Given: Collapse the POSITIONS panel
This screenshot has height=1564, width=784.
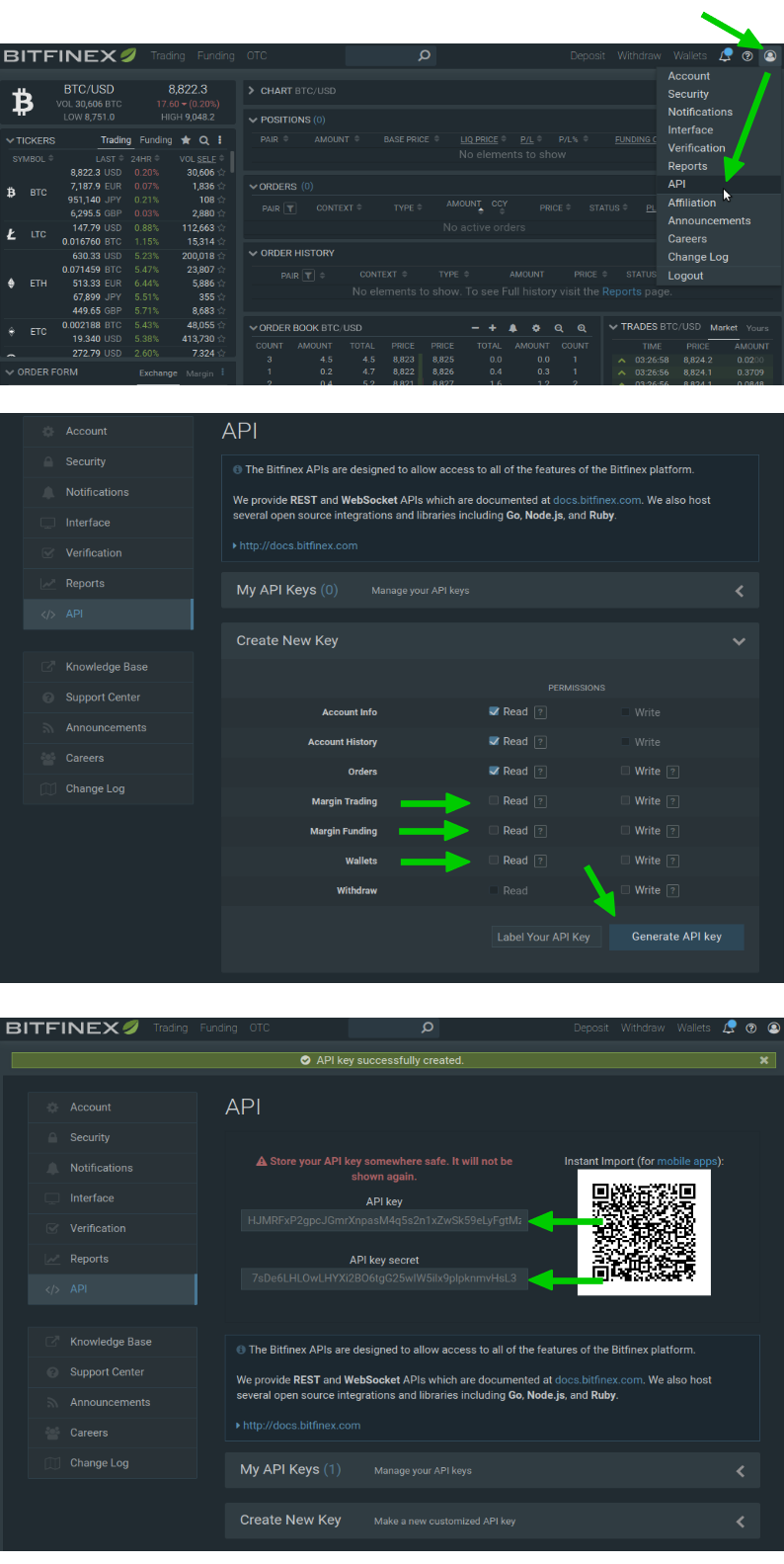Looking at the screenshot, I should point(254,120).
